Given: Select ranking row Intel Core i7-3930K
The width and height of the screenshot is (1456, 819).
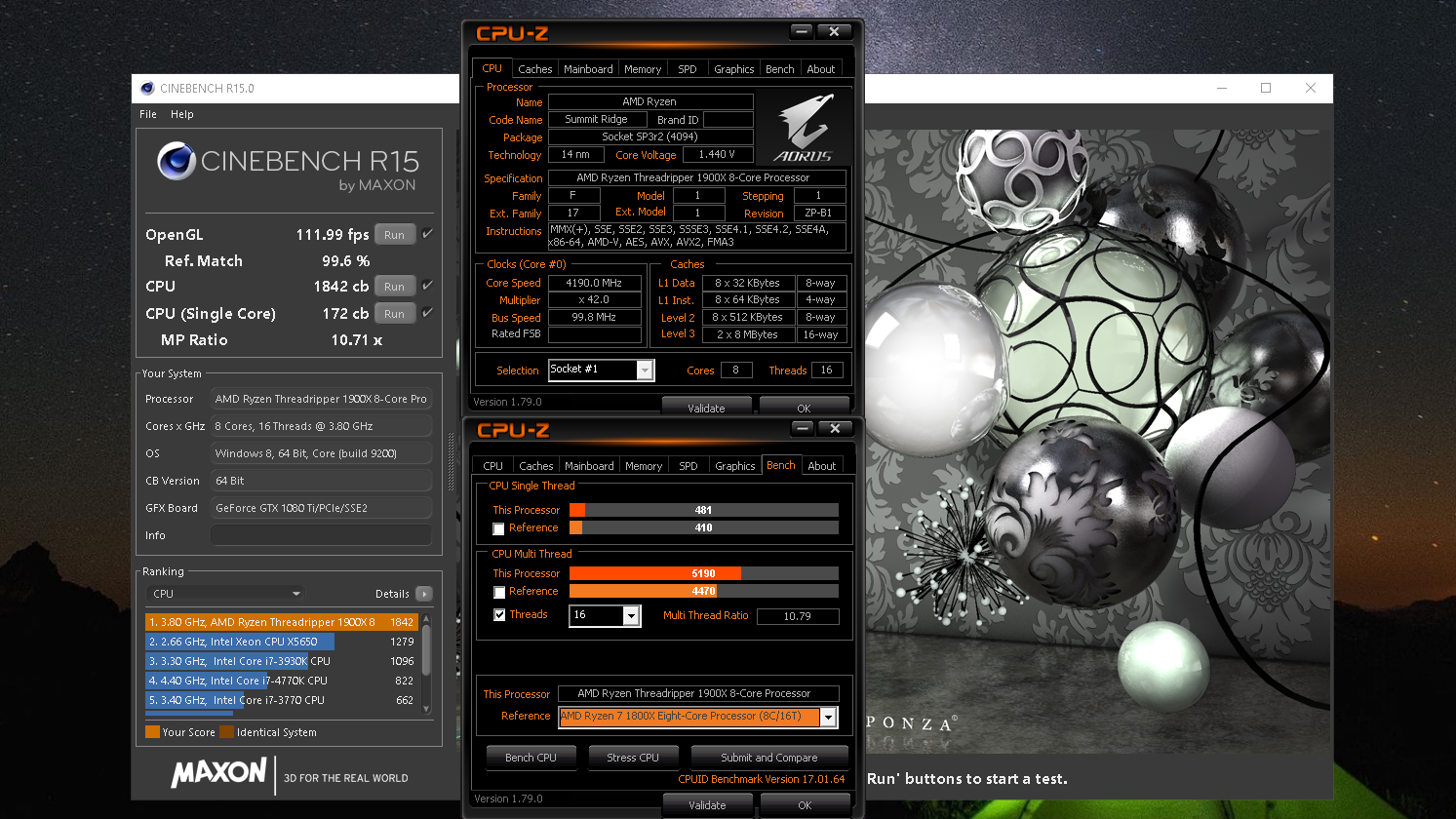Looking at the screenshot, I should coord(282,661).
